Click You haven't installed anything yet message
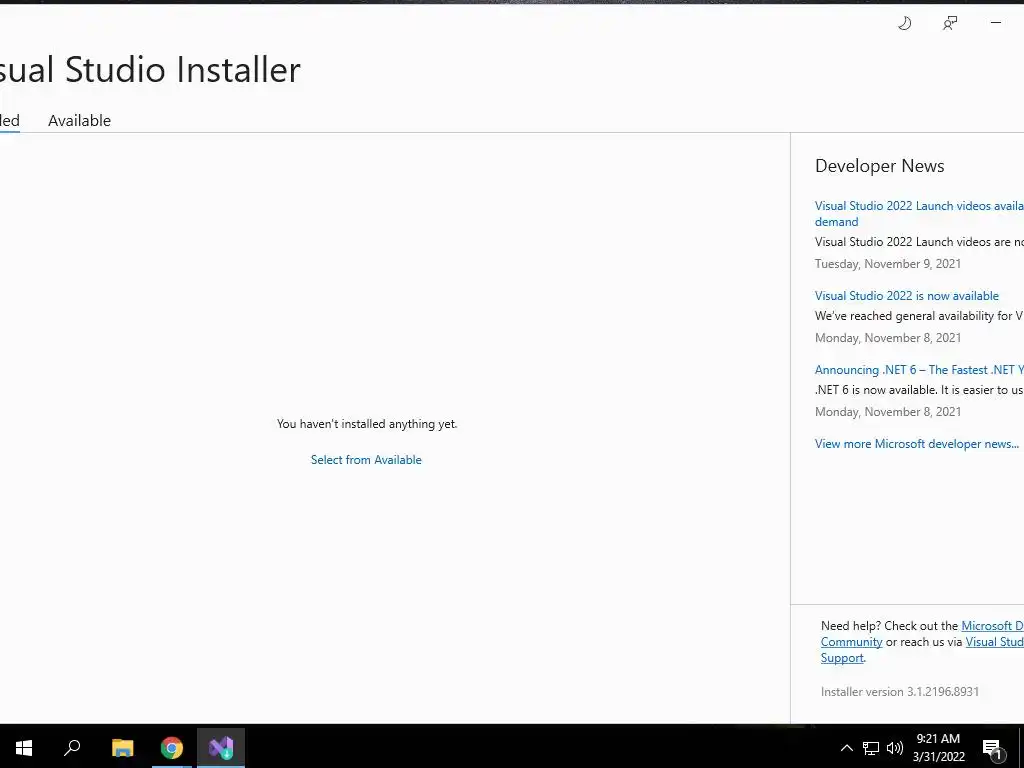The image size is (1024, 768). pos(367,424)
